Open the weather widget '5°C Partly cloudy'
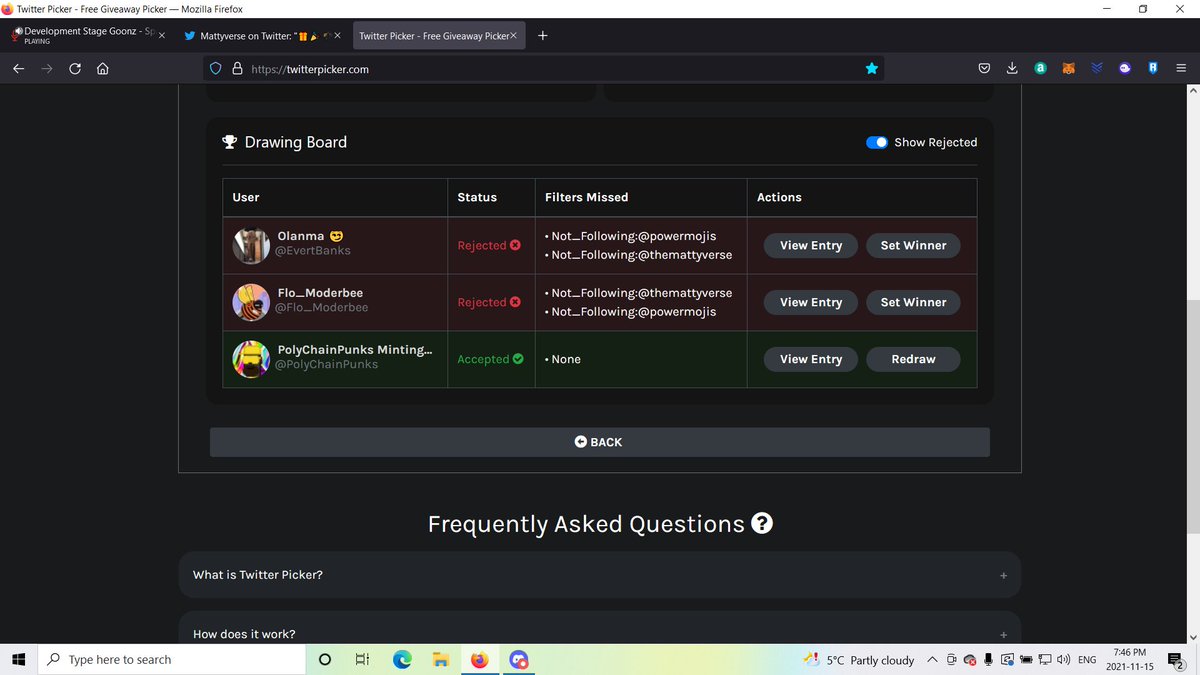Image resolution: width=1200 pixels, height=675 pixels. (x=859, y=660)
